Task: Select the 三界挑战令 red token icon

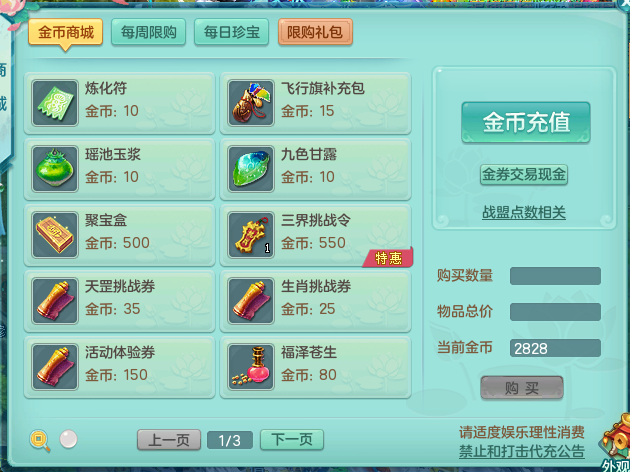Action: pyautogui.click(x=251, y=235)
